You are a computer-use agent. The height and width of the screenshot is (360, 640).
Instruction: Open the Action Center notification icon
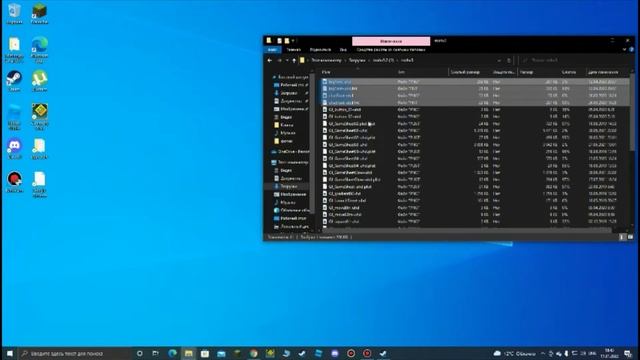[x=628, y=353]
